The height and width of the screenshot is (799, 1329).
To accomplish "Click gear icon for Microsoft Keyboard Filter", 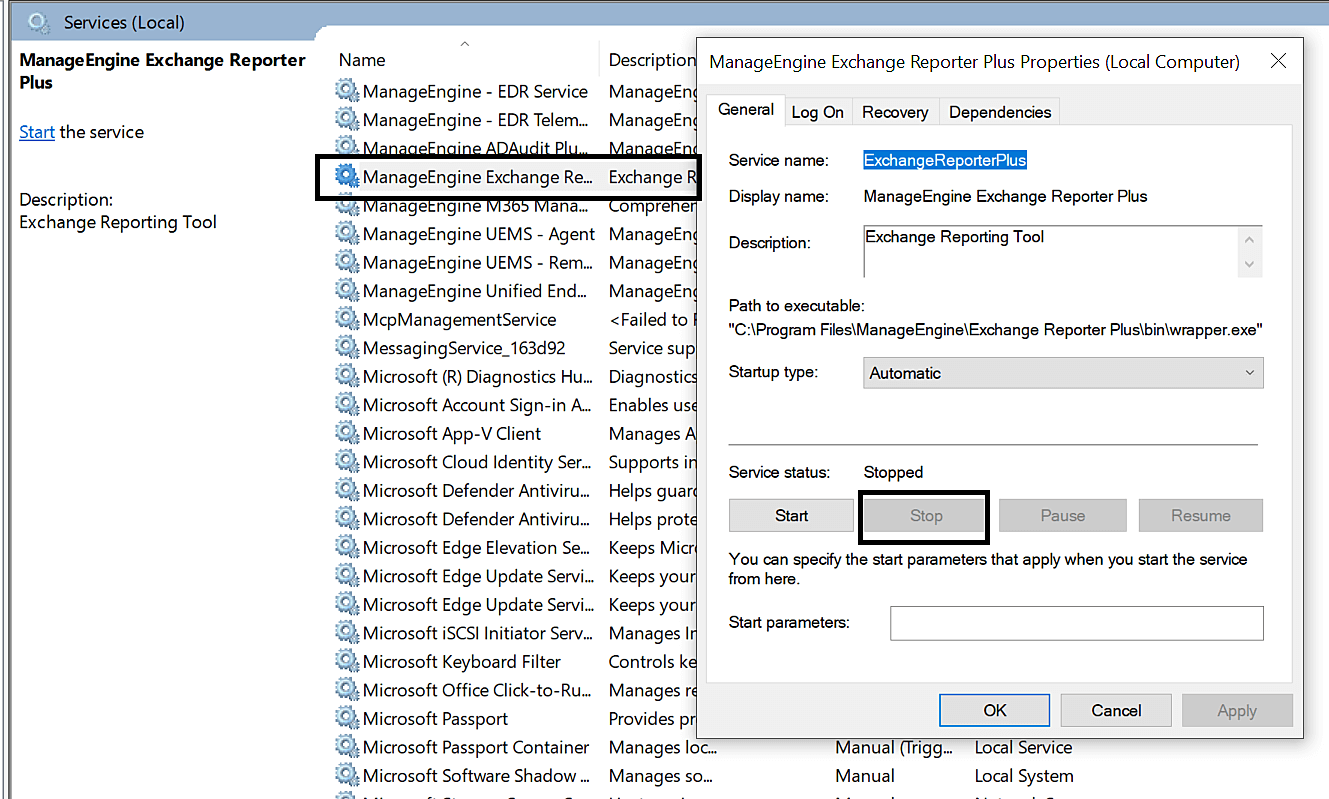I will (347, 661).
